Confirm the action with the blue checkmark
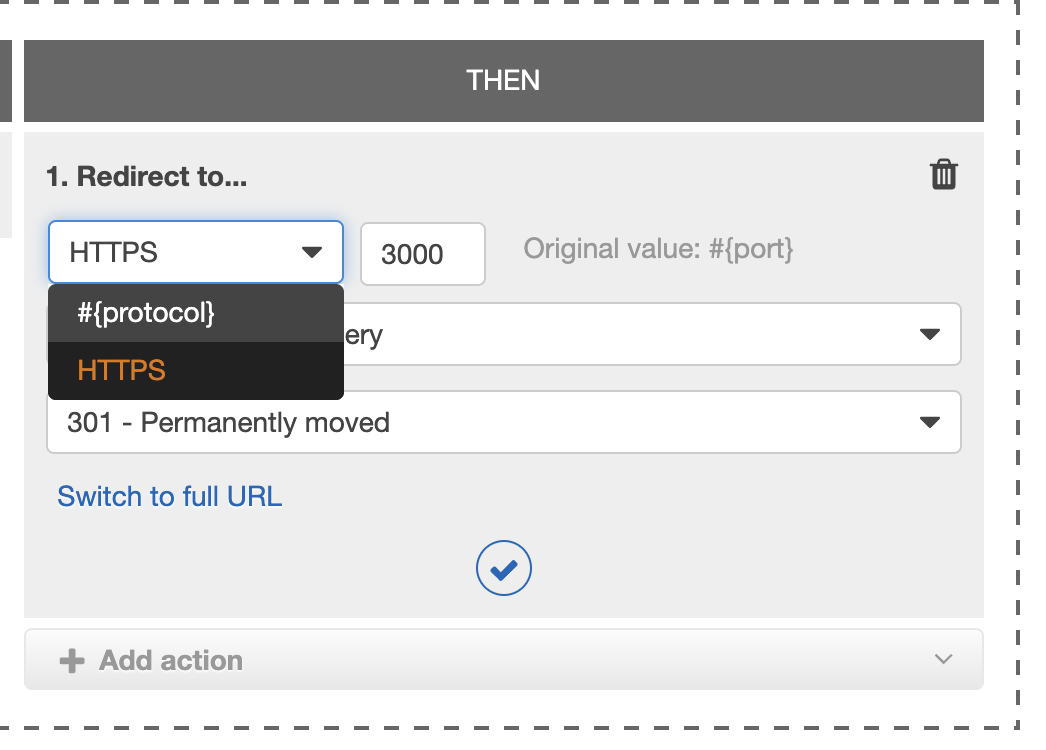The height and width of the screenshot is (750, 1046). click(504, 569)
